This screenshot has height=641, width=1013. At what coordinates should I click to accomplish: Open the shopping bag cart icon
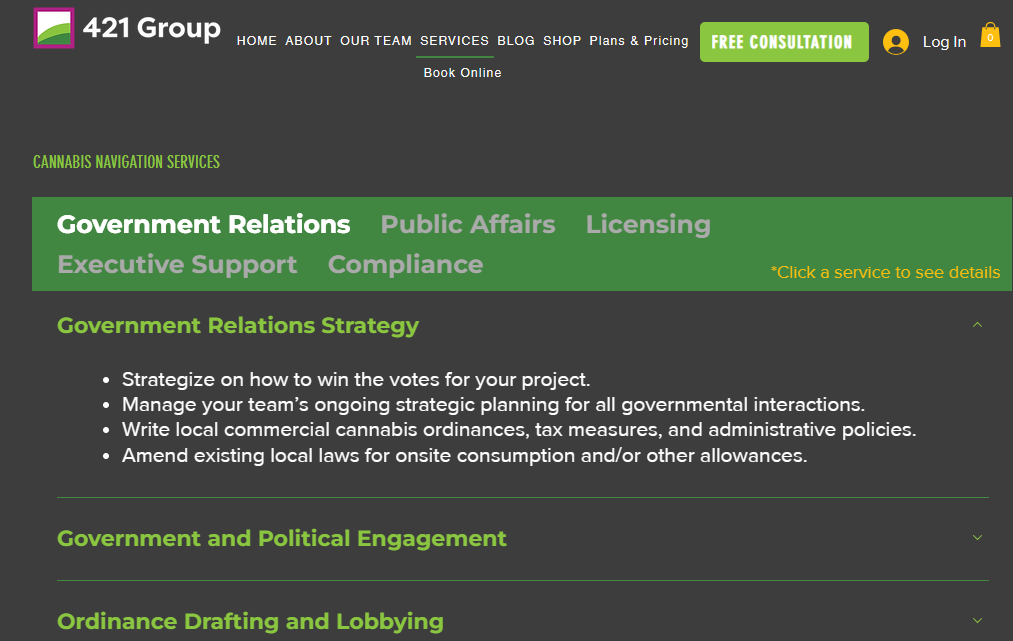990,36
